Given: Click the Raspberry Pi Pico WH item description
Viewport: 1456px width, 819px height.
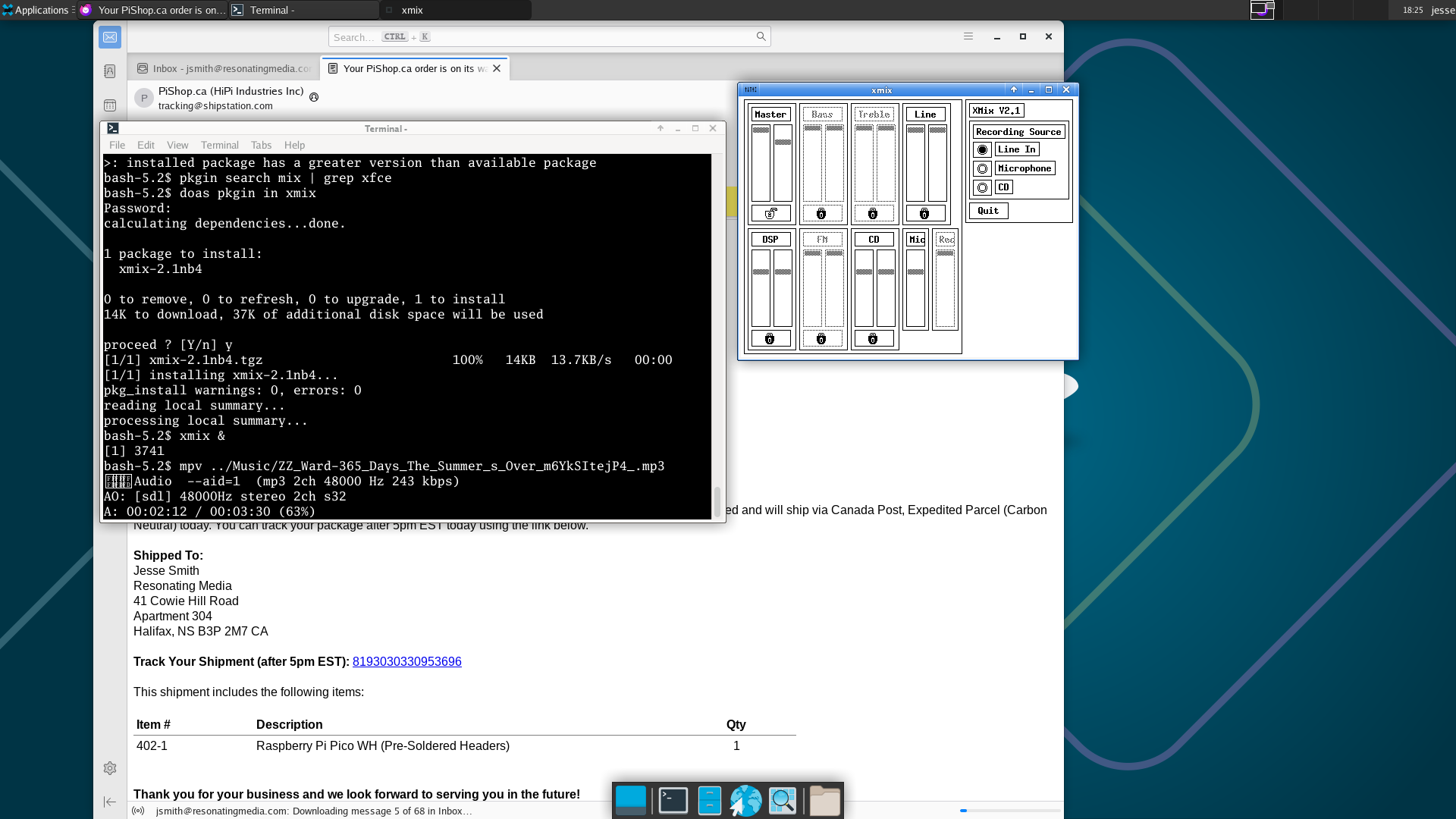Looking at the screenshot, I should pos(383,745).
